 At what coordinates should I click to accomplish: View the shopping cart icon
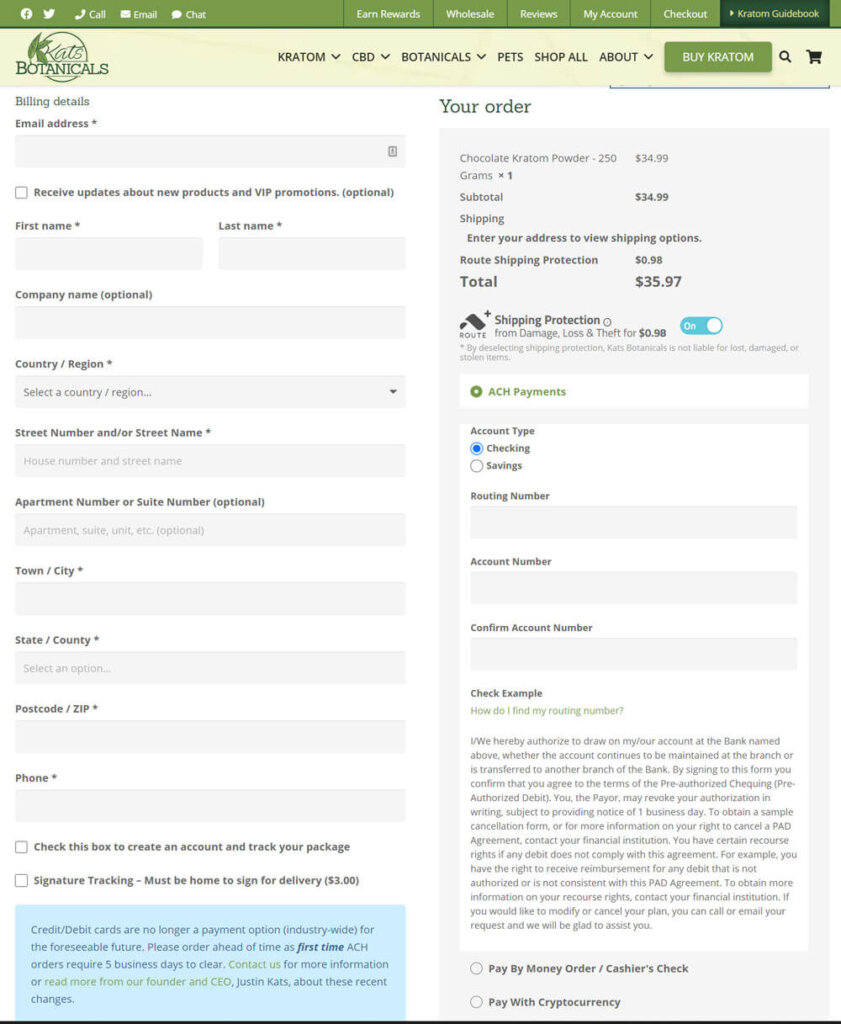[814, 57]
